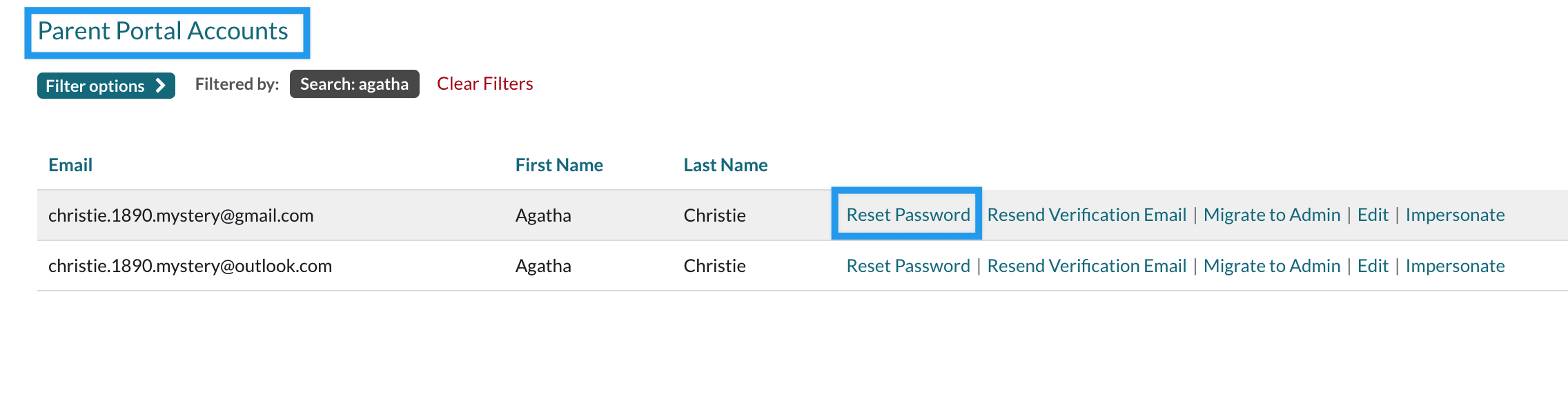The image size is (1568, 406).
Task: Expand the Filter options button
Action: pyautogui.click(x=105, y=86)
